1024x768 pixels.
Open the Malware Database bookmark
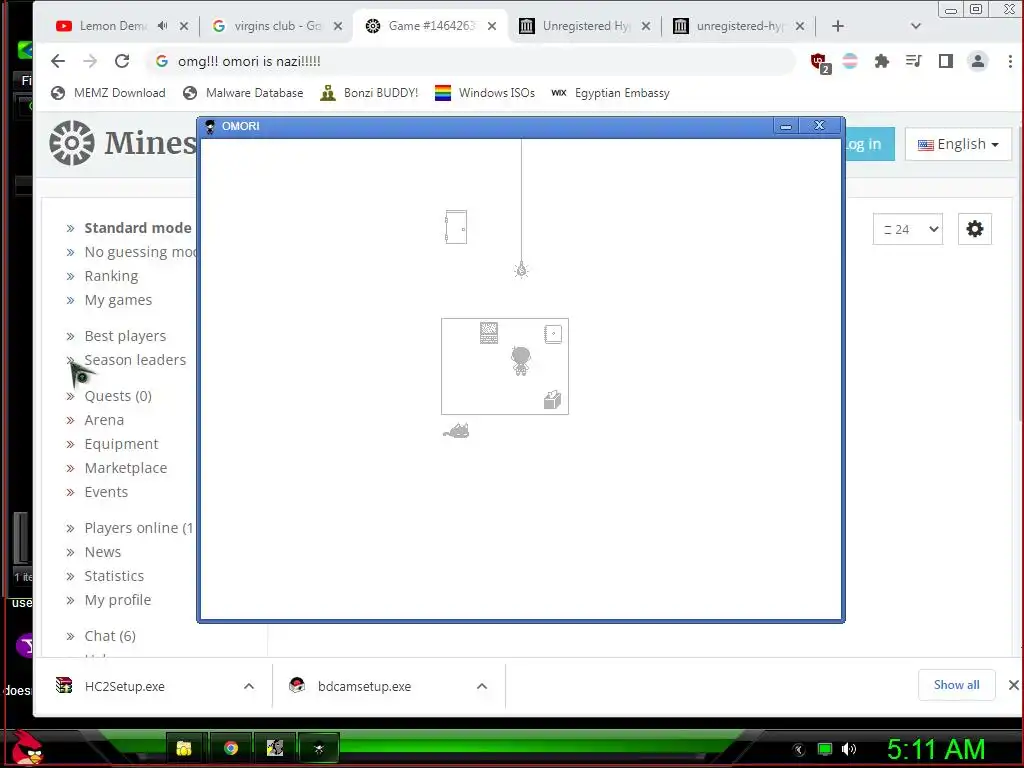tap(243, 93)
